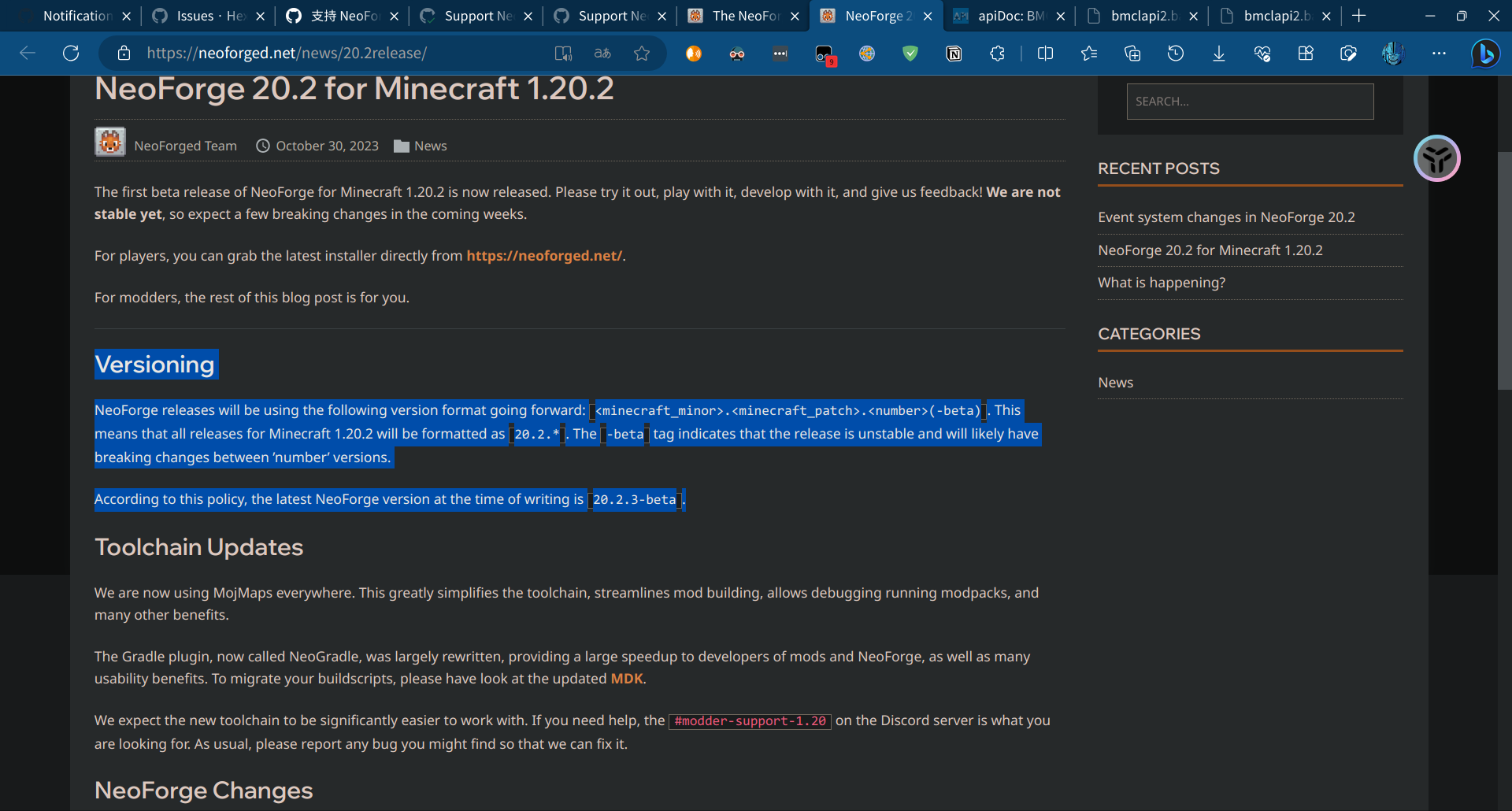
Task: Open the globe network extension icon
Action: point(867,53)
